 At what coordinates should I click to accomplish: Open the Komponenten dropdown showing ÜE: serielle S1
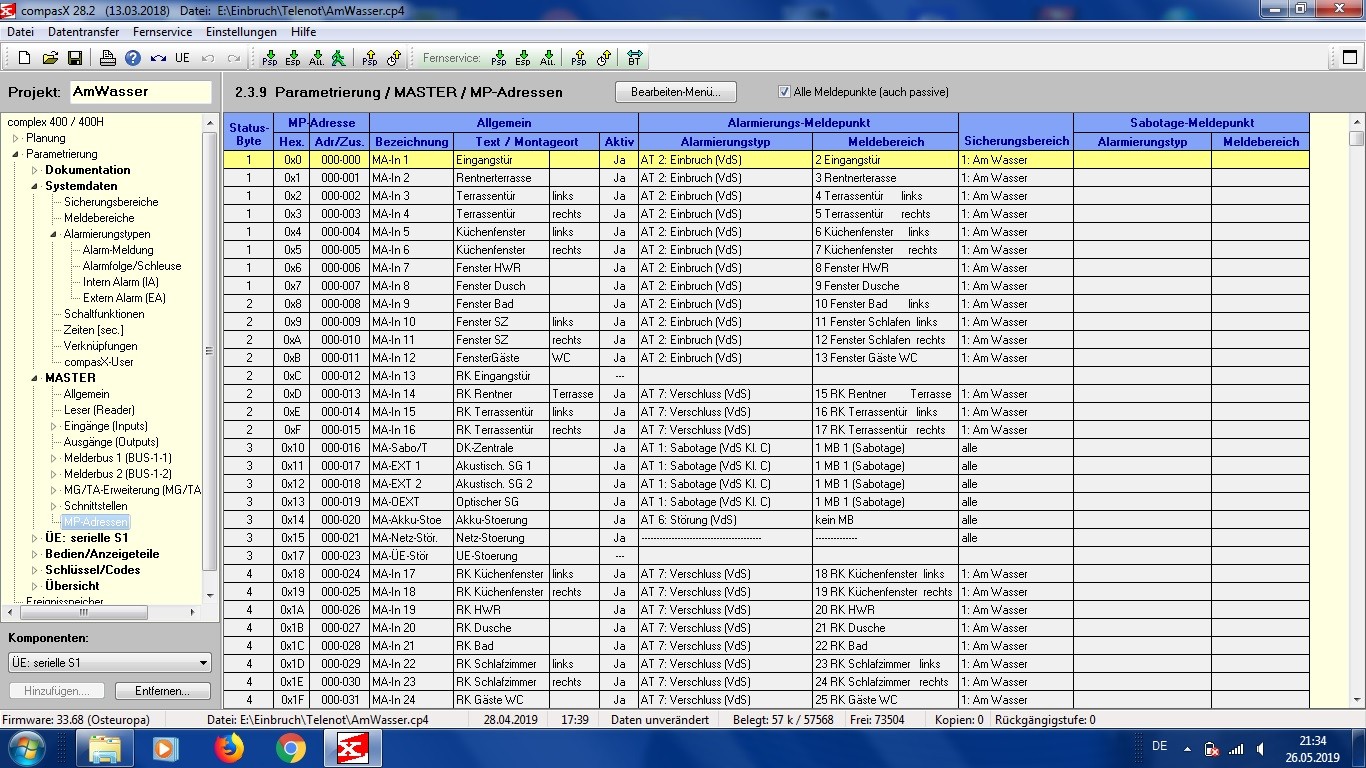[110, 662]
